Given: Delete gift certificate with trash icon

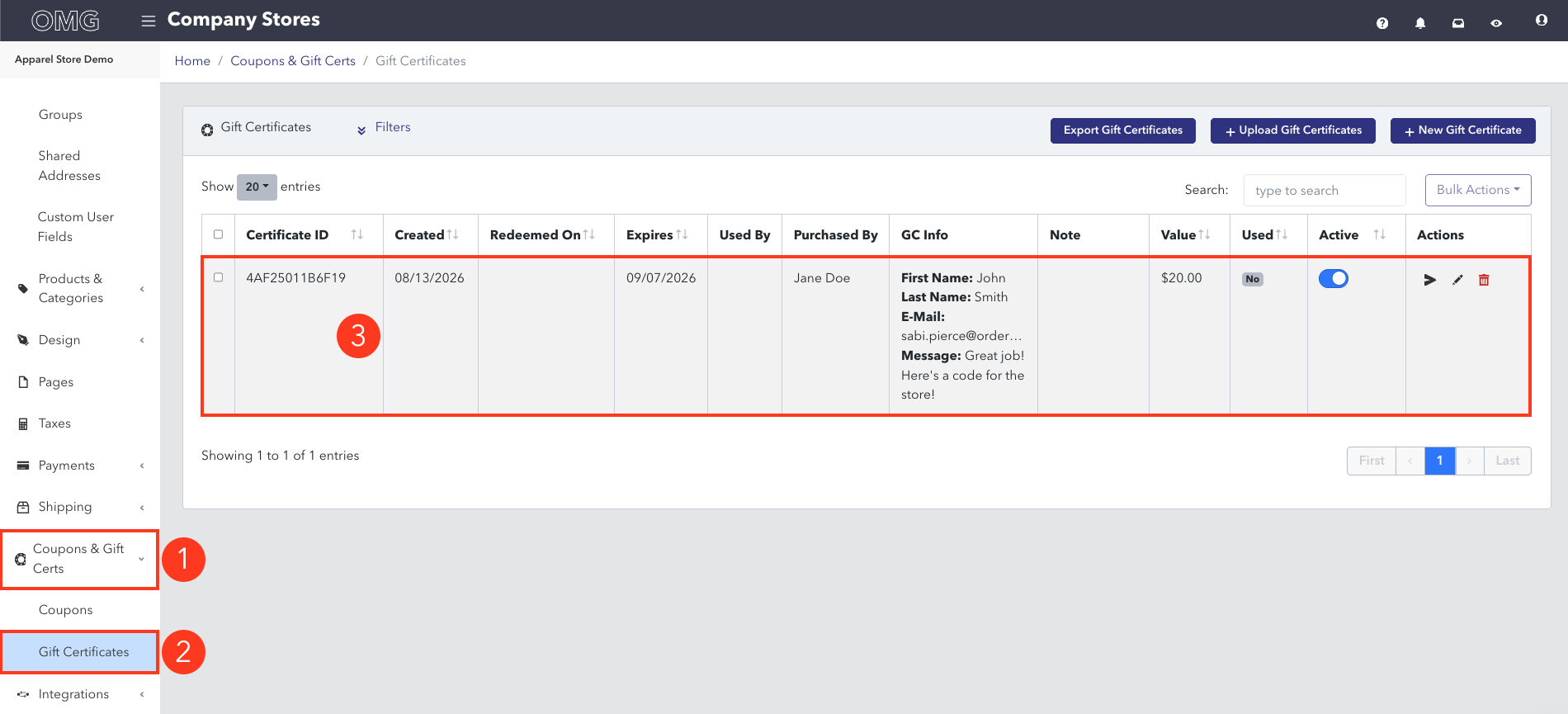Looking at the screenshot, I should coord(1484,280).
